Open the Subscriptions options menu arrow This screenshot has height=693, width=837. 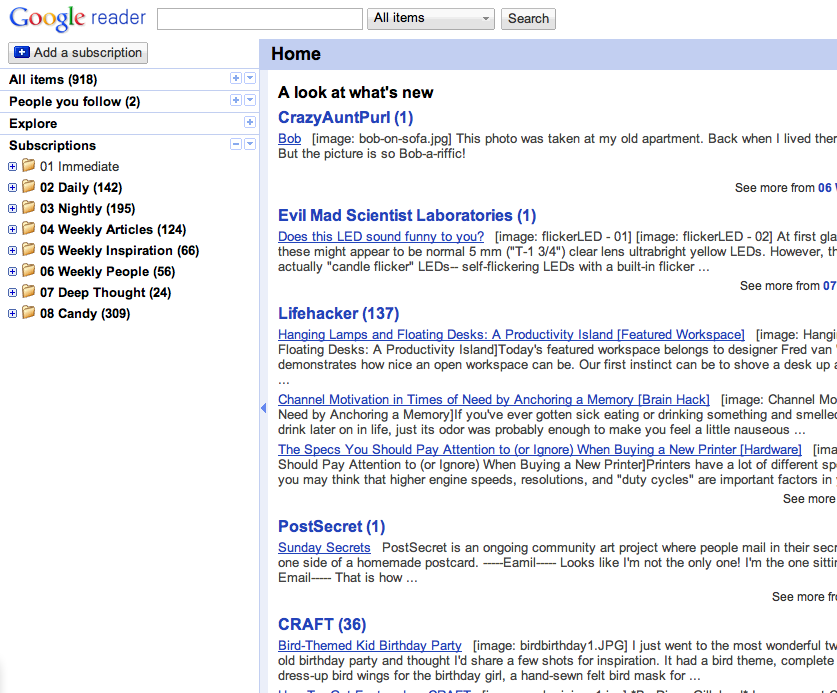coord(250,144)
